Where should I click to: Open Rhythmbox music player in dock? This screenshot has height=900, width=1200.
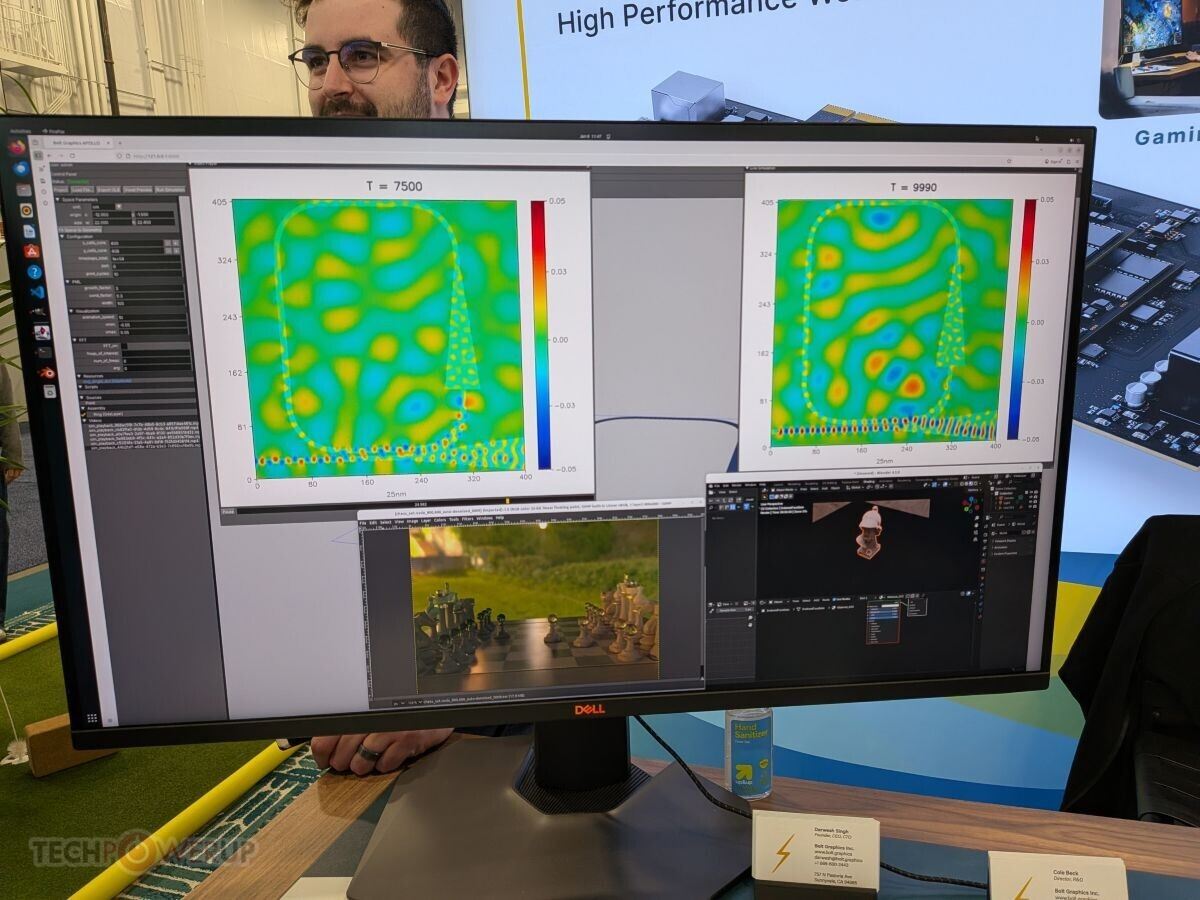point(26,210)
